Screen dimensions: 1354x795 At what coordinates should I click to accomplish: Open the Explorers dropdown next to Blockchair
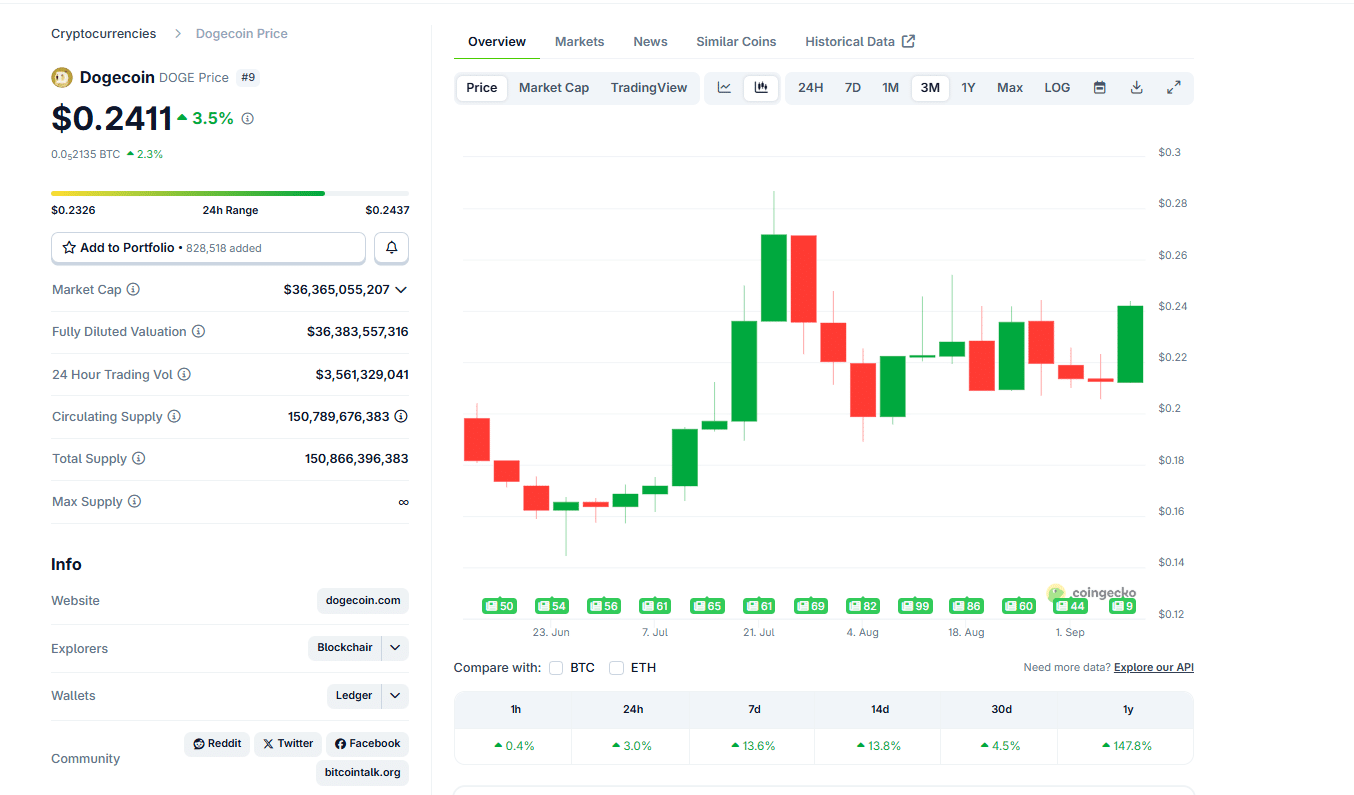[394, 648]
